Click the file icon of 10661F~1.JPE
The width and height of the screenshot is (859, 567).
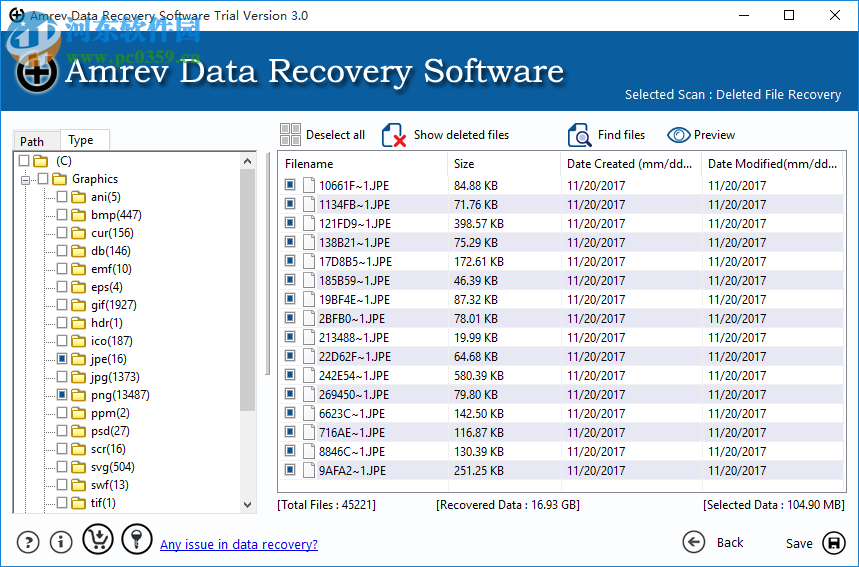click(x=309, y=185)
